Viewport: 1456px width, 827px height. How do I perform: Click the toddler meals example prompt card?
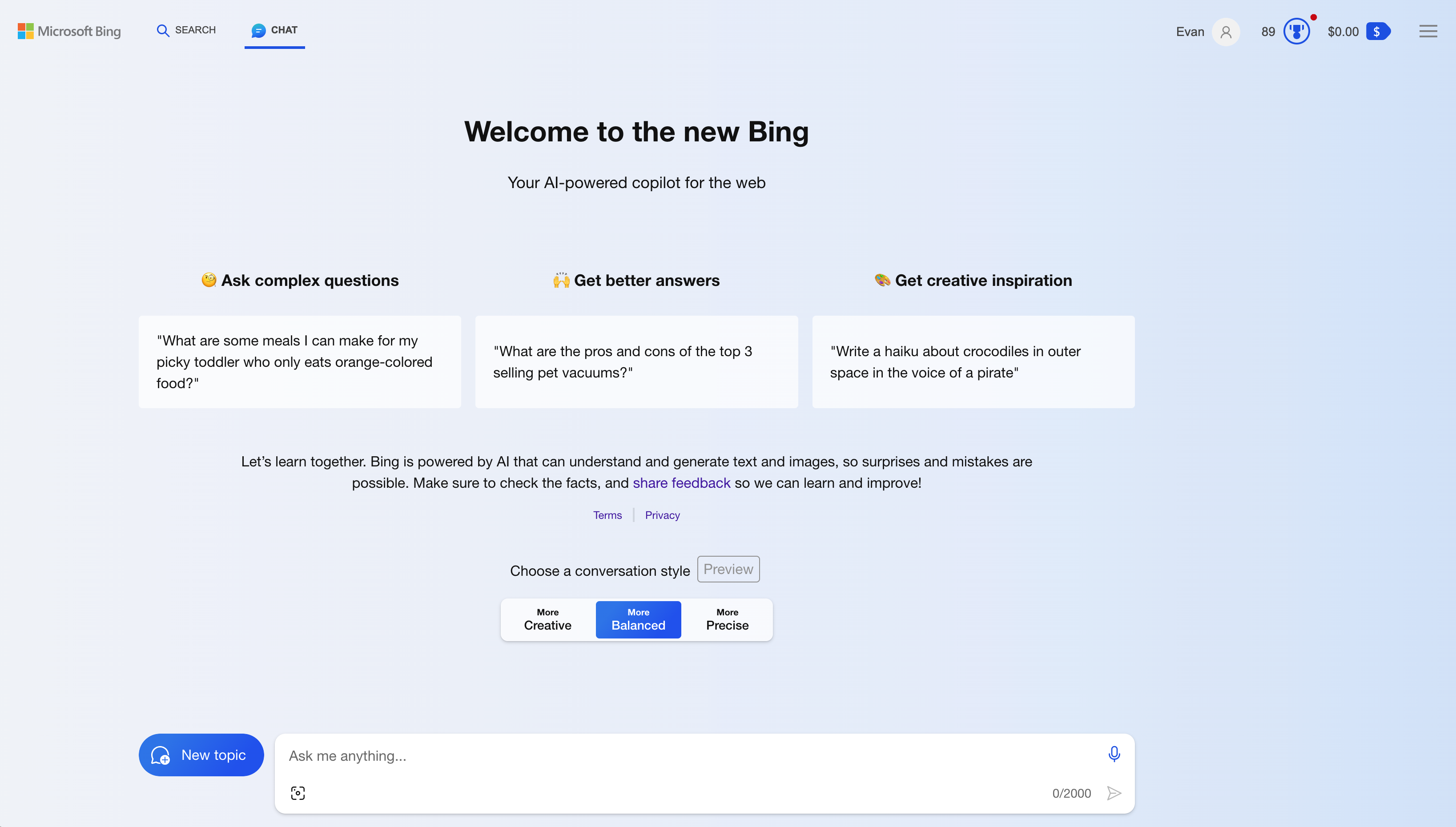click(299, 362)
